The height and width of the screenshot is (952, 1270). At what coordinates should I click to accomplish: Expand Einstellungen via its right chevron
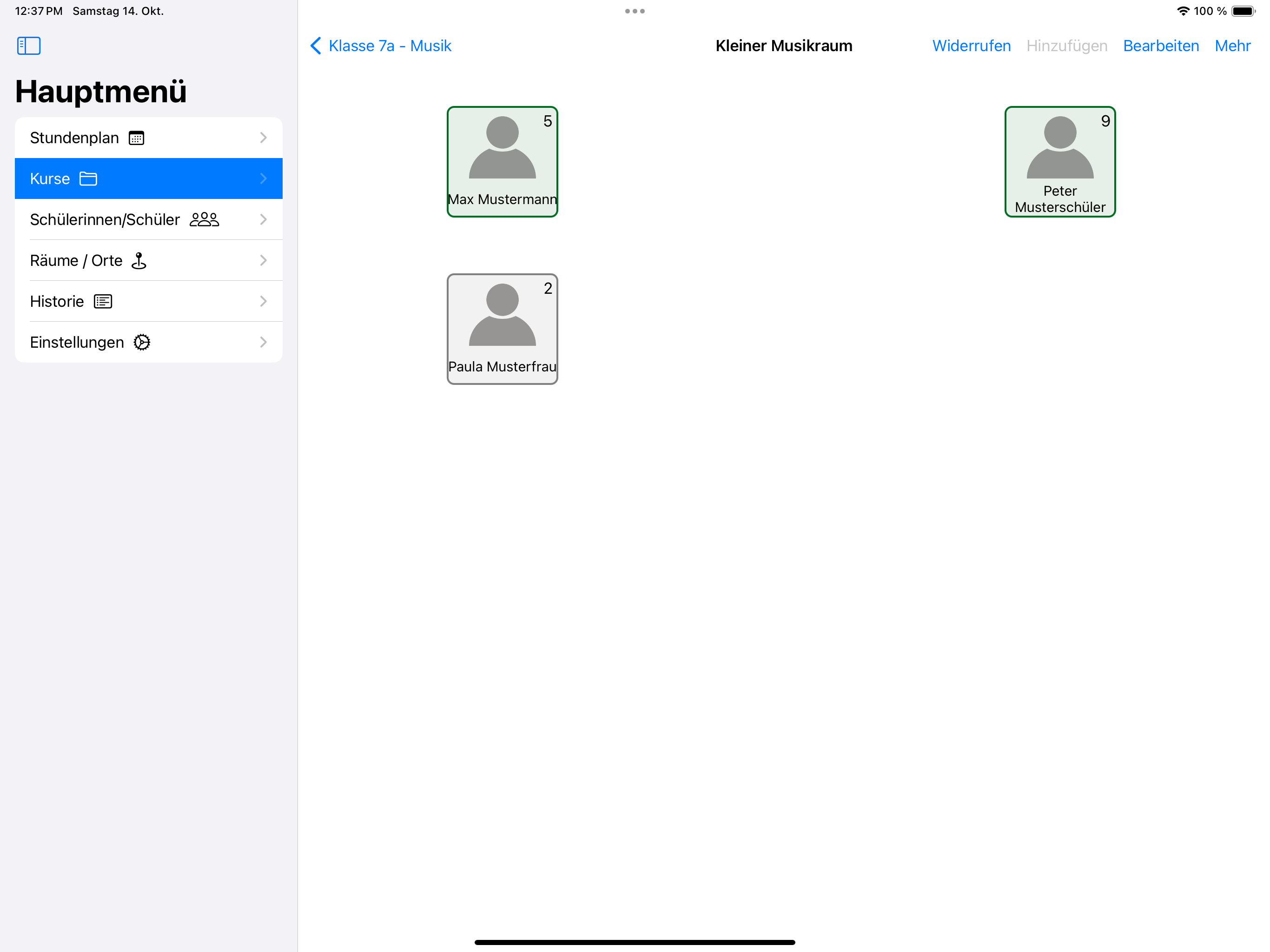[264, 342]
